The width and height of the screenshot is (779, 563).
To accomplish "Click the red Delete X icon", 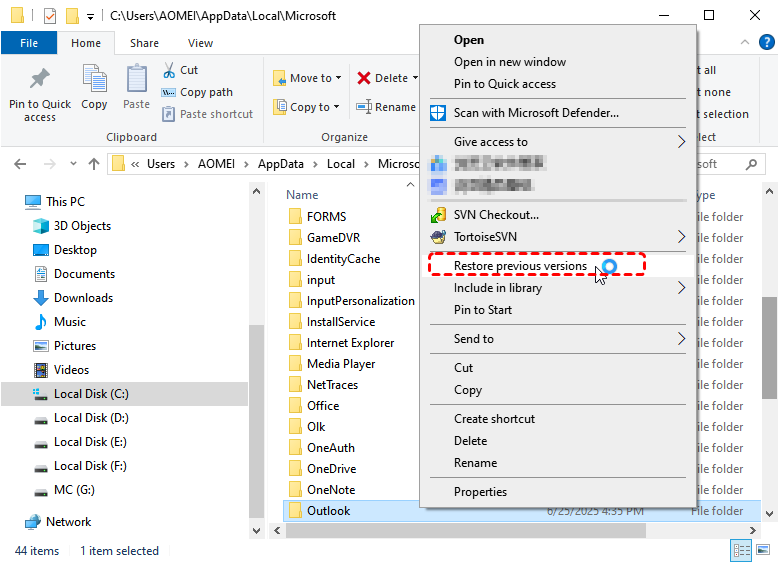I will [364, 78].
